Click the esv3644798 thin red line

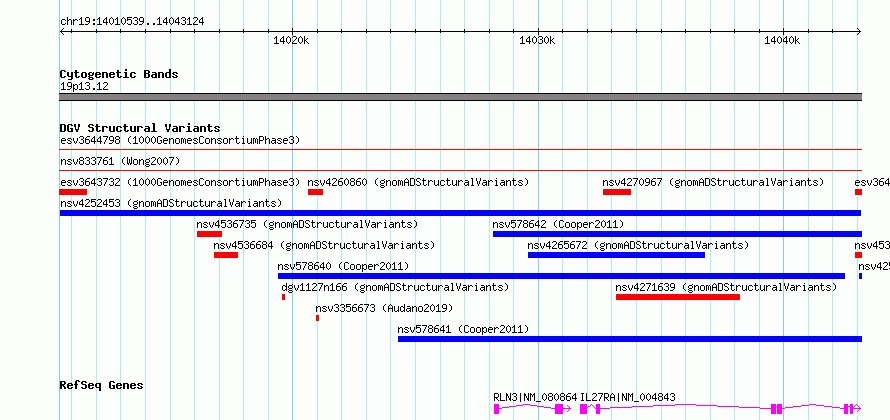460,150
